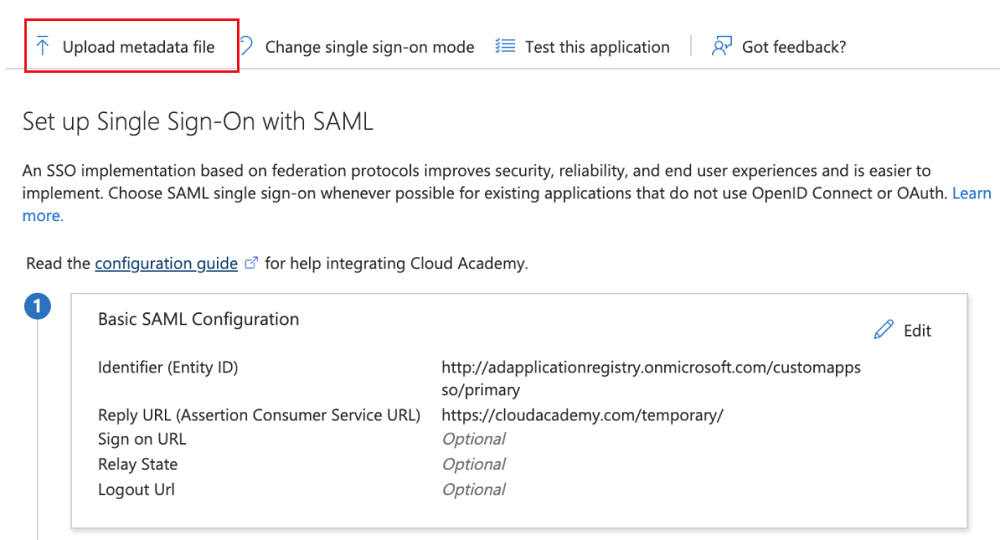Click the Optional value for Logout Url
This screenshot has width=1000, height=540.
(x=473, y=489)
